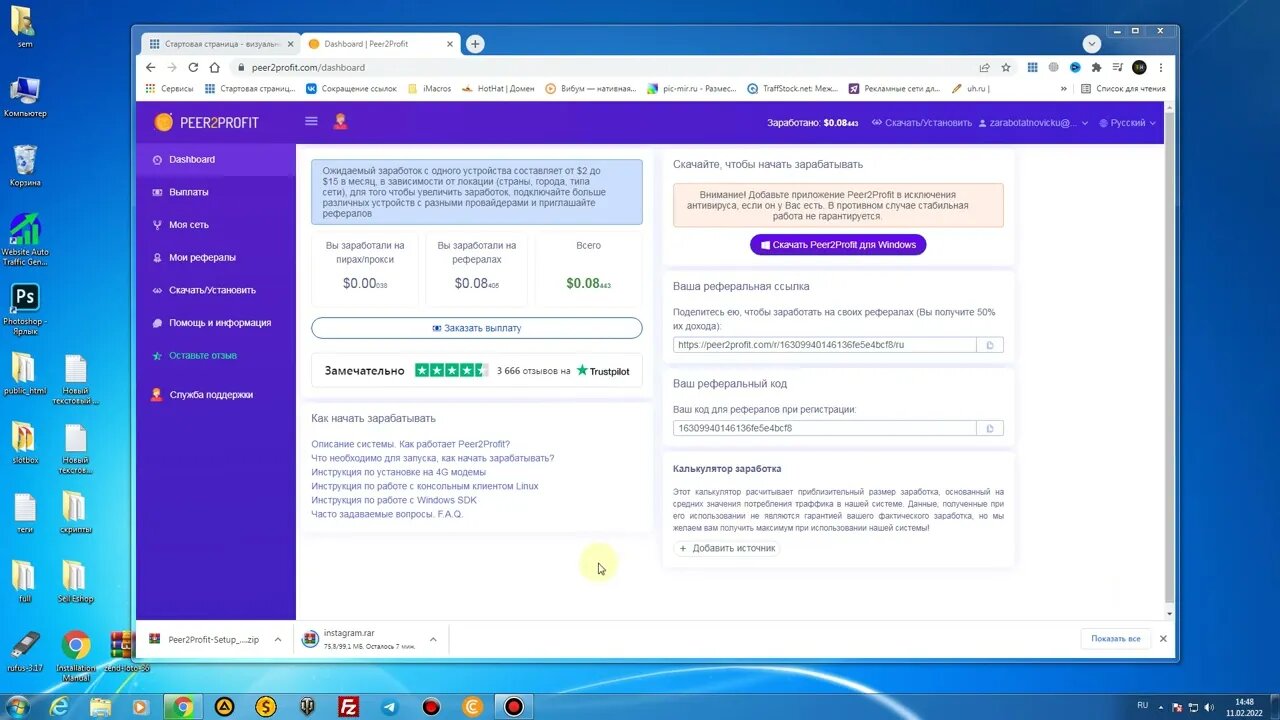
Task: Open Мои рефералы in sidebar
Action: click(216, 258)
